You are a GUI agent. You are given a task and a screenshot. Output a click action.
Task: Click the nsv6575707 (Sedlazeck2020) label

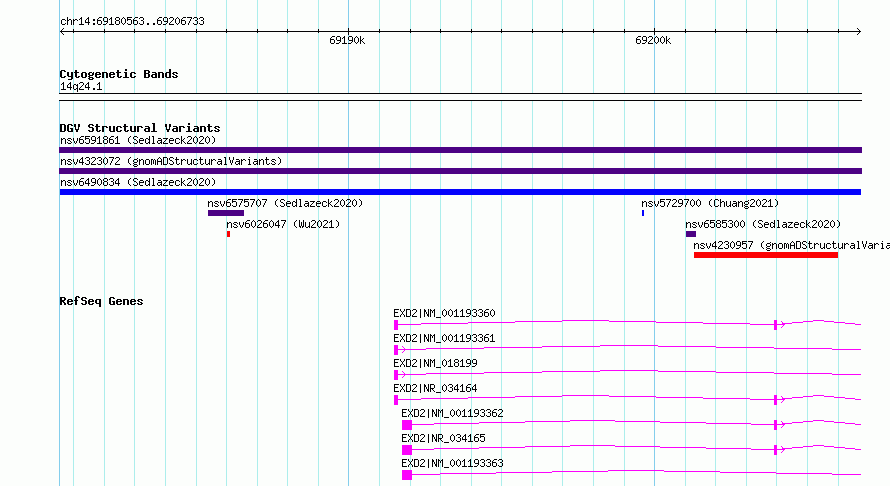point(285,203)
